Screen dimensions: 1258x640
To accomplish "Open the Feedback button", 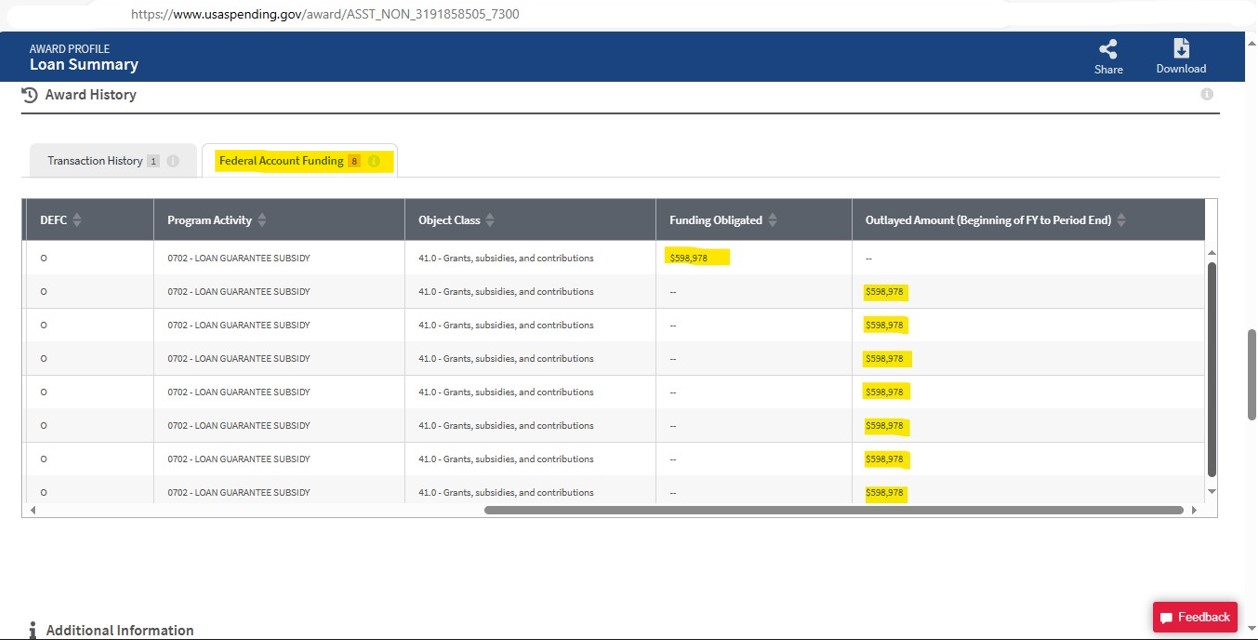I will pyautogui.click(x=1195, y=617).
